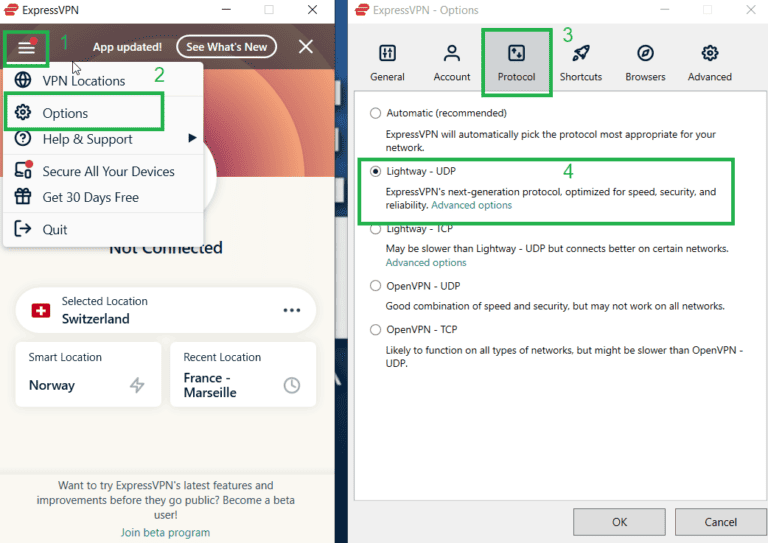Click the Join beta program link
Viewport: 768px width, 543px height.
pos(166,532)
